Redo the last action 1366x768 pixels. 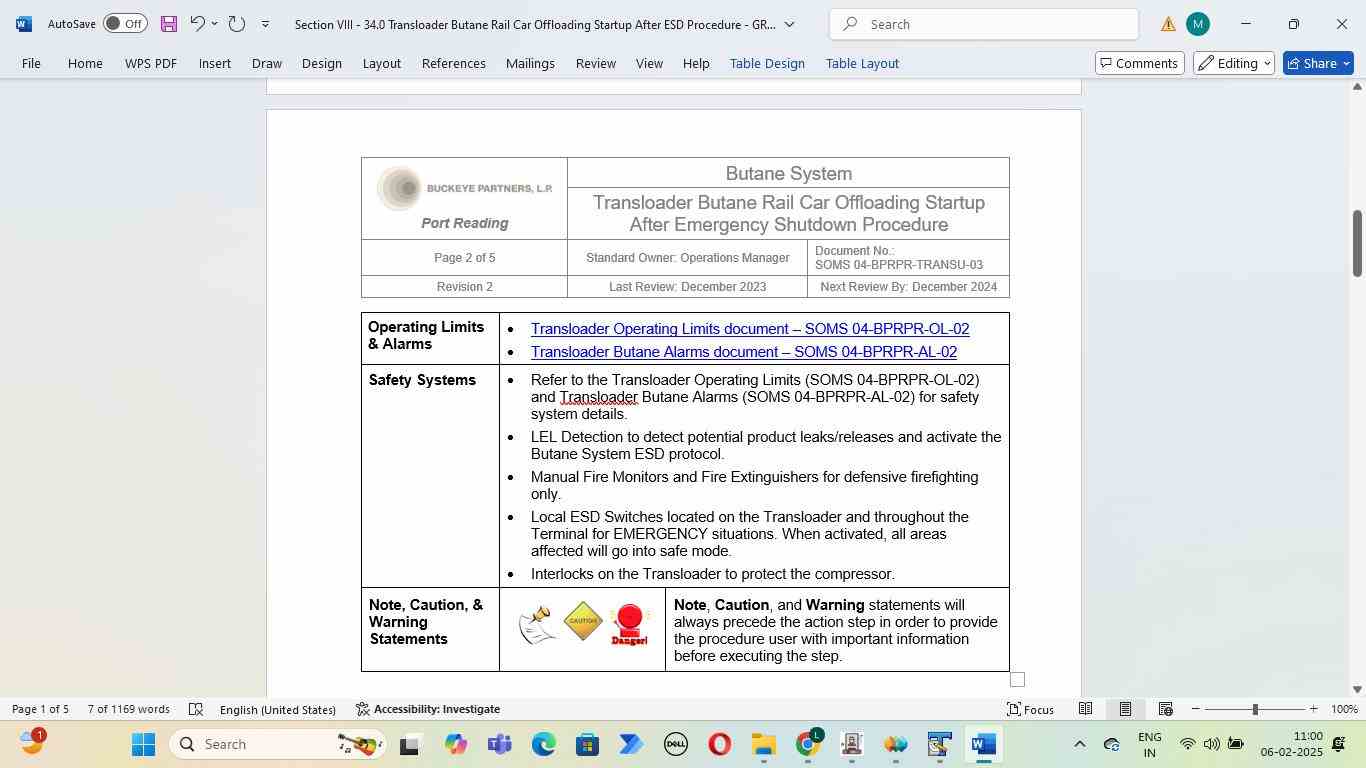pyautogui.click(x=237, y=24)
